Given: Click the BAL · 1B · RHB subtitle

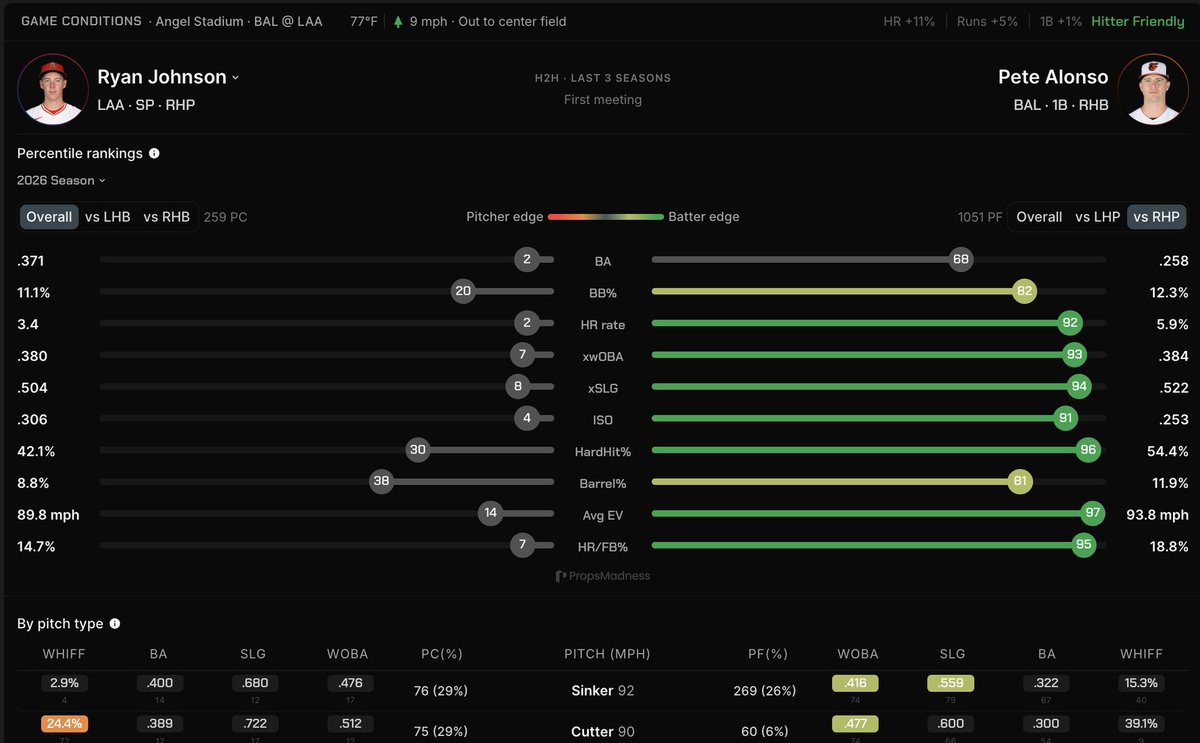Looking at the screenshot, I should (x=1061, y=104).
